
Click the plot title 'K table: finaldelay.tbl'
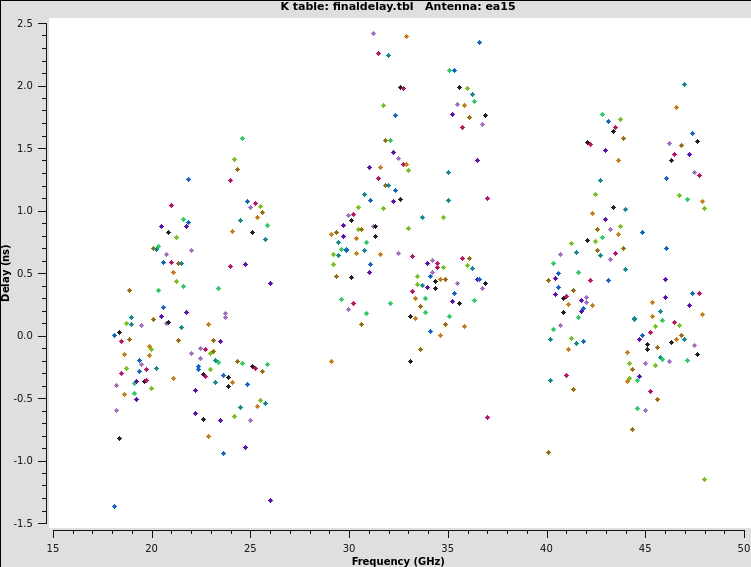click(x=340, y=7)
